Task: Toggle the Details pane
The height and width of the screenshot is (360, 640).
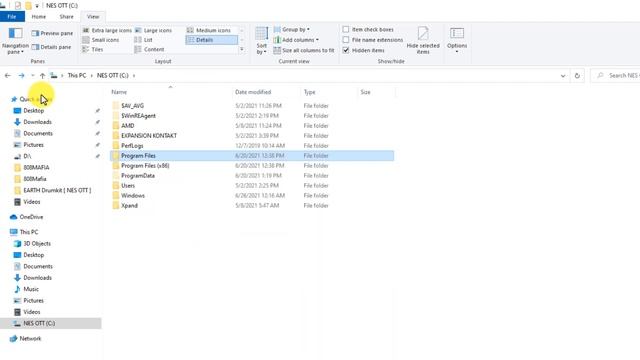Action: point(51,47)
